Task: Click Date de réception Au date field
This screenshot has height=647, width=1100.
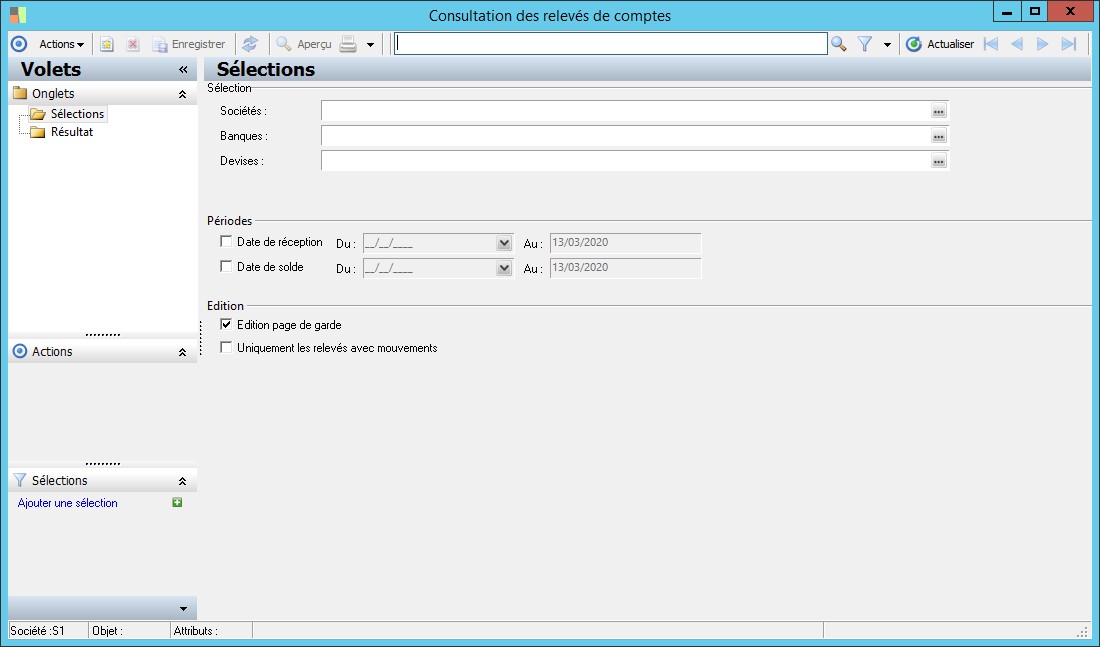Action: 625,243
